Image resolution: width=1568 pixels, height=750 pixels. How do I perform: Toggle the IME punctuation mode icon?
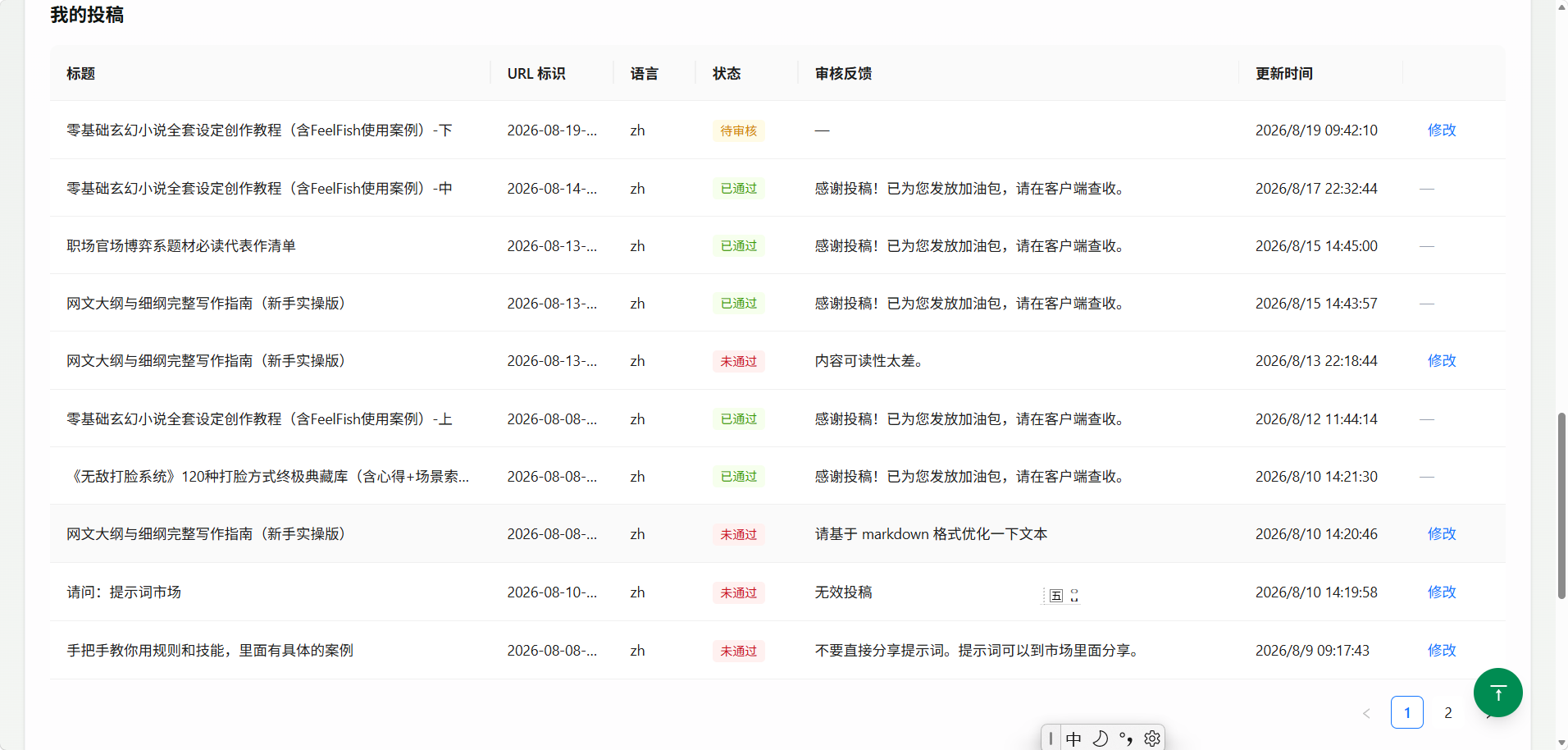coord(1126,739)
